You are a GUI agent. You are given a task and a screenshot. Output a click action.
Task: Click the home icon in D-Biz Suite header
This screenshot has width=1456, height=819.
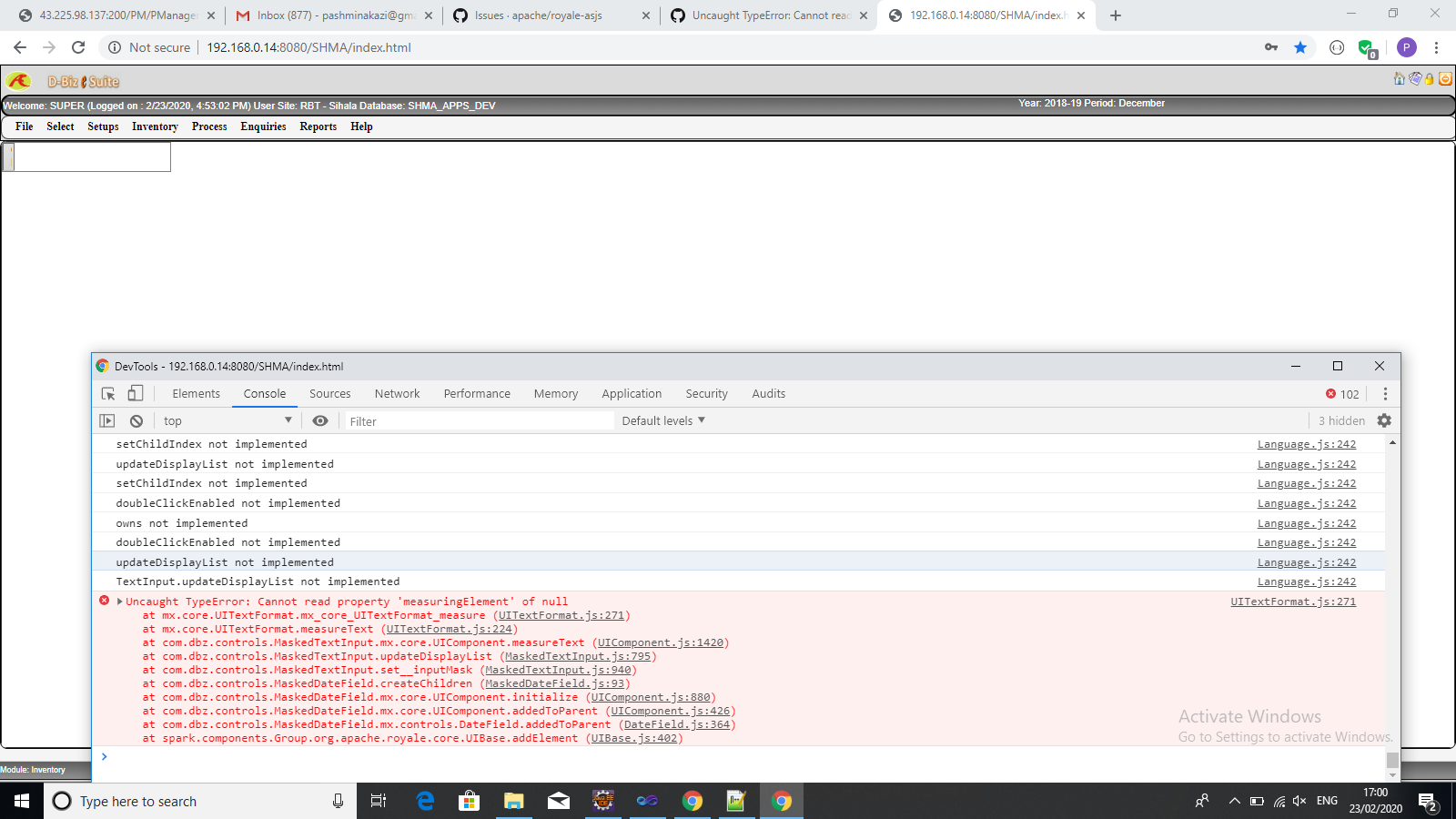pos(1400,79)
